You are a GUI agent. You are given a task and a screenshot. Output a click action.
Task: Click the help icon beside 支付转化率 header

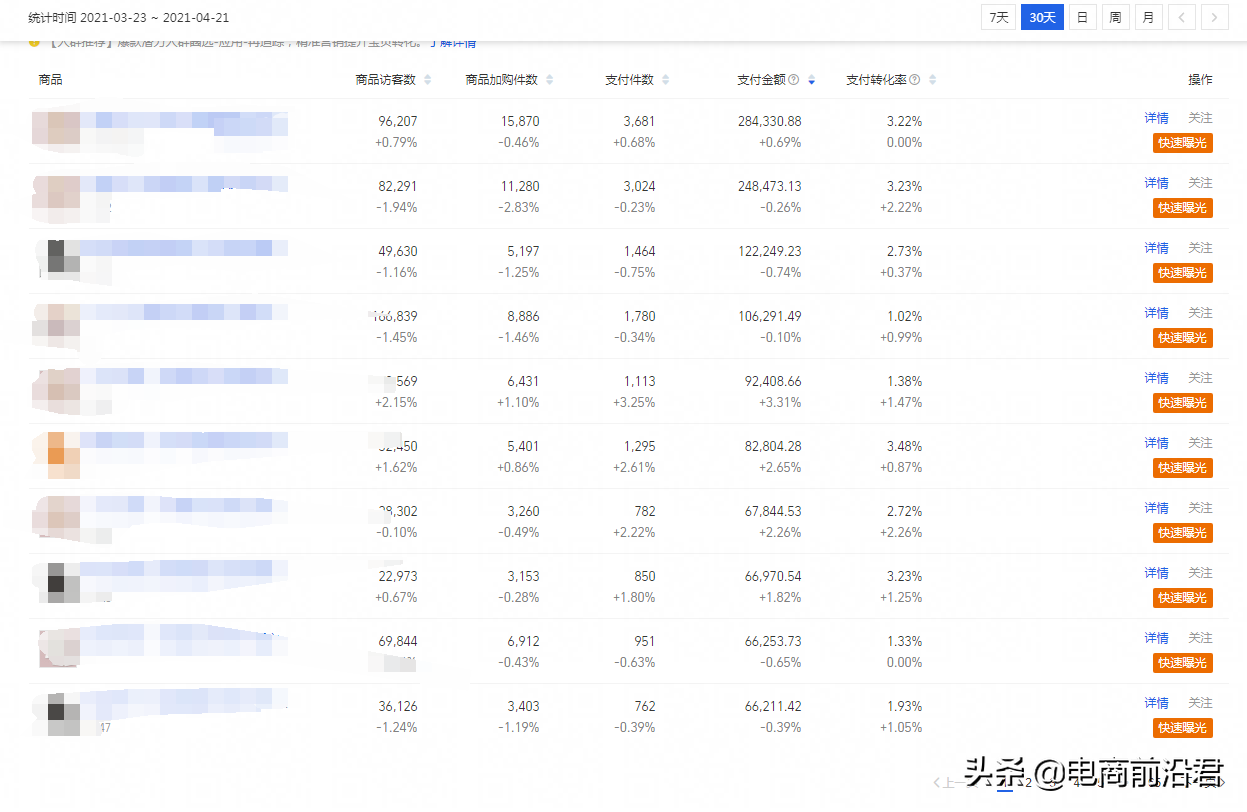(915, 79)
